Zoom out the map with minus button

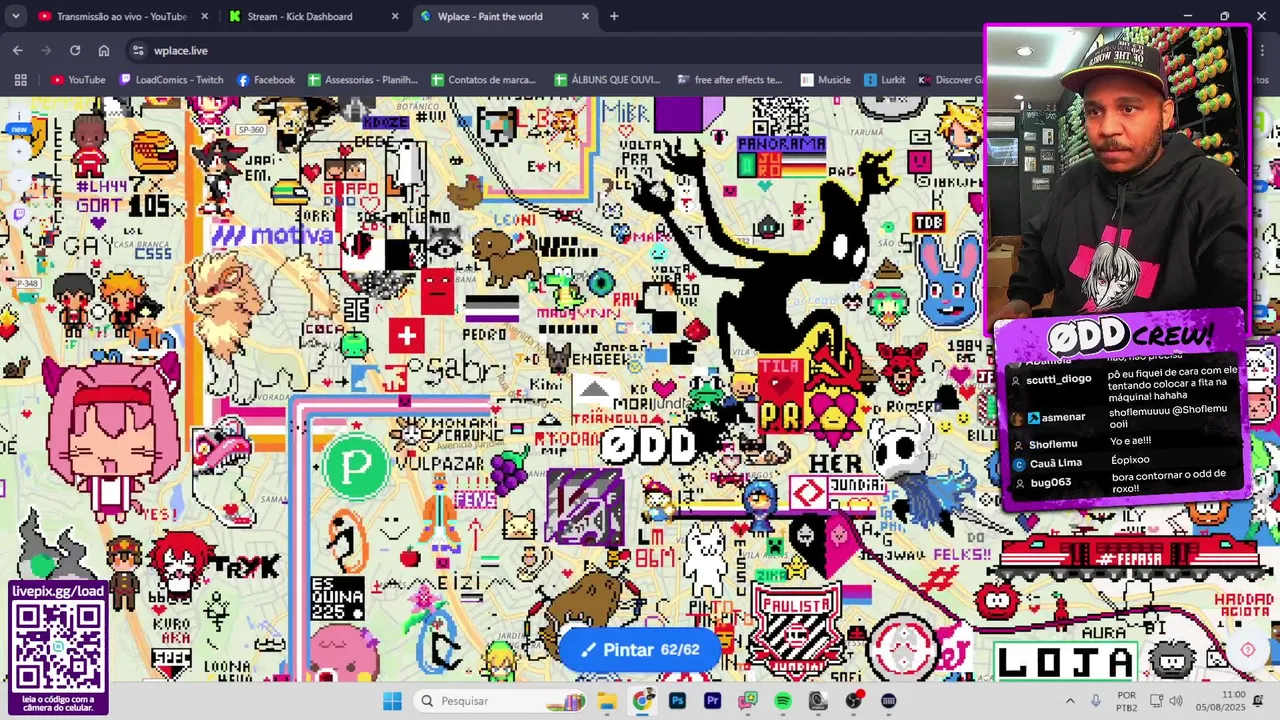[x=19, y=181]
